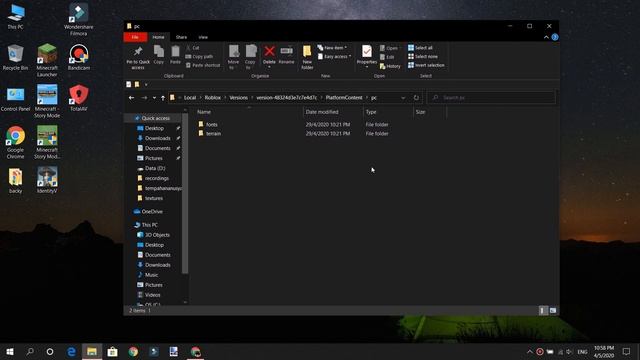Click the Copy icon in Clipboard group
640x360 pixels.
point(159,52)
